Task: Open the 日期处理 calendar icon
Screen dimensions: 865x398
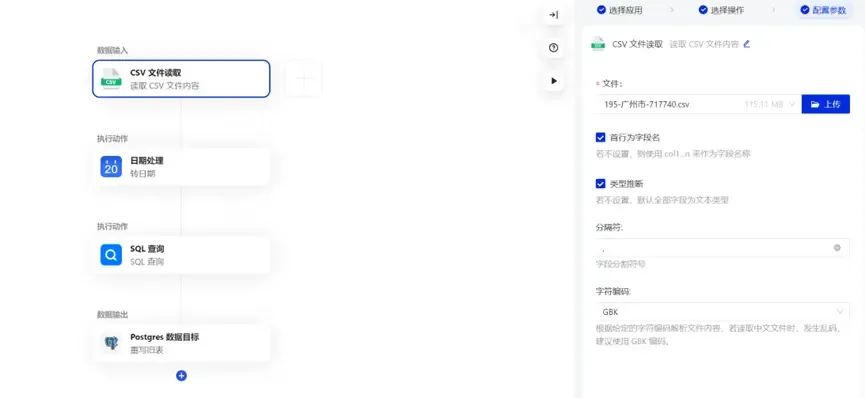Action: tap(111, 167)
